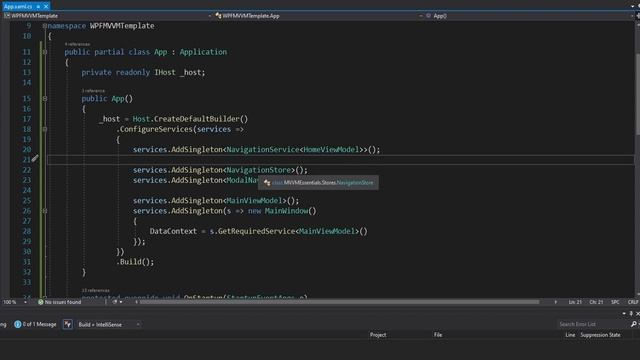Close the App.xaml.cs tab
This screenshot has width=640, height=360.
pyautogui.click(x=46, y=7)
